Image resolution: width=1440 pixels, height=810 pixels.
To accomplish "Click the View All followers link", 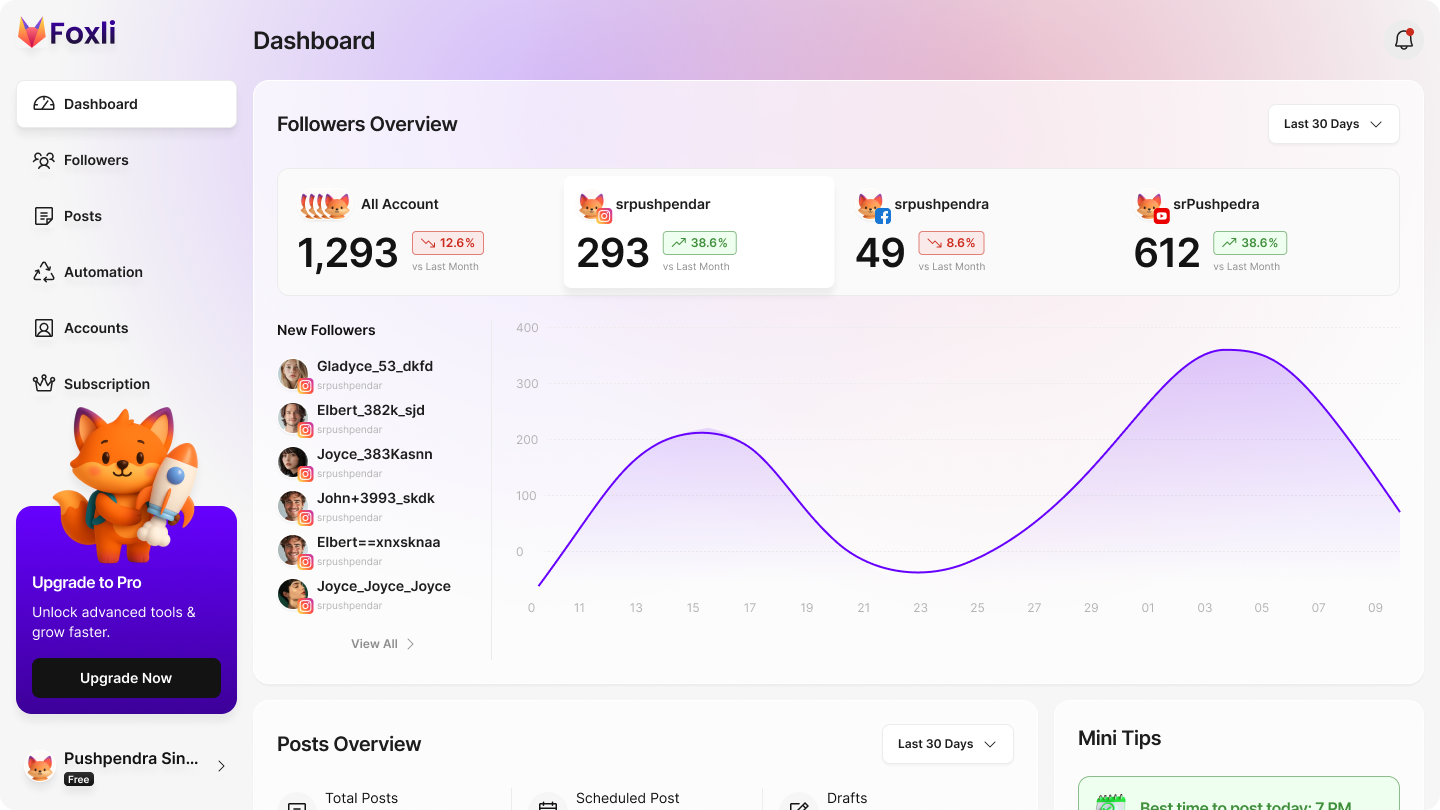I will (382, 644).
